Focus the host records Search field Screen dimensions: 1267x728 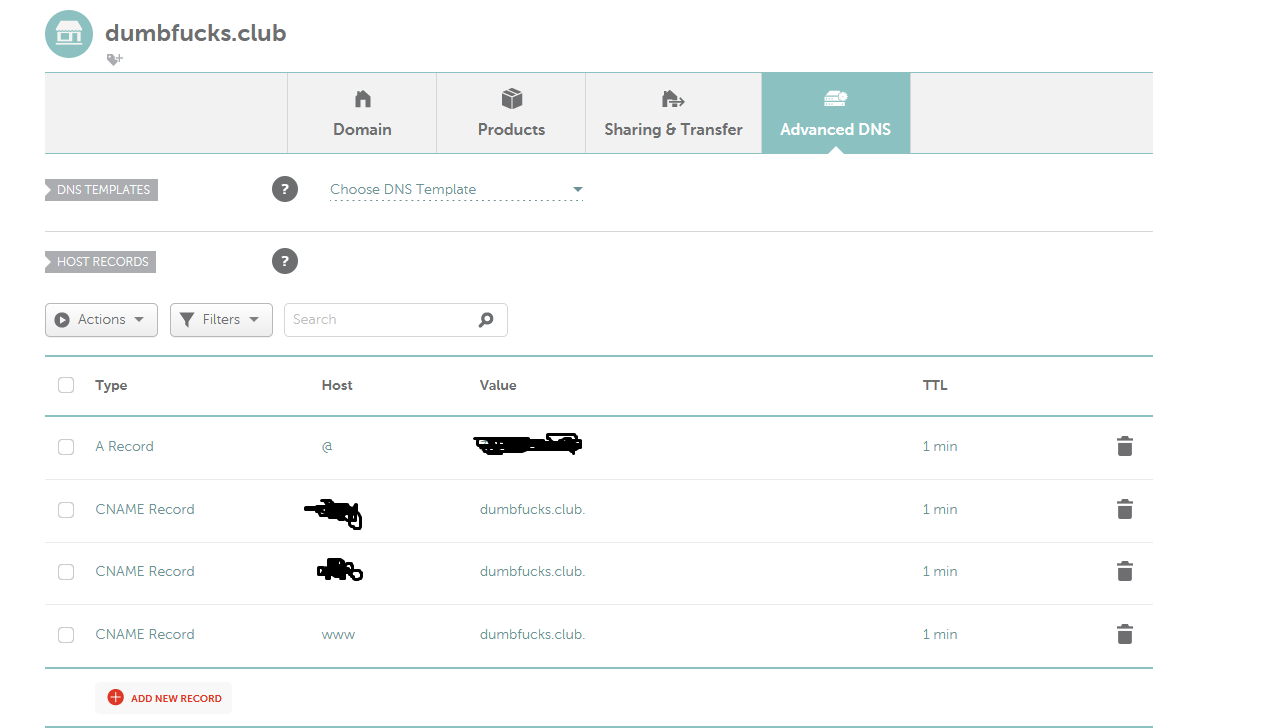tap(380, 320)
